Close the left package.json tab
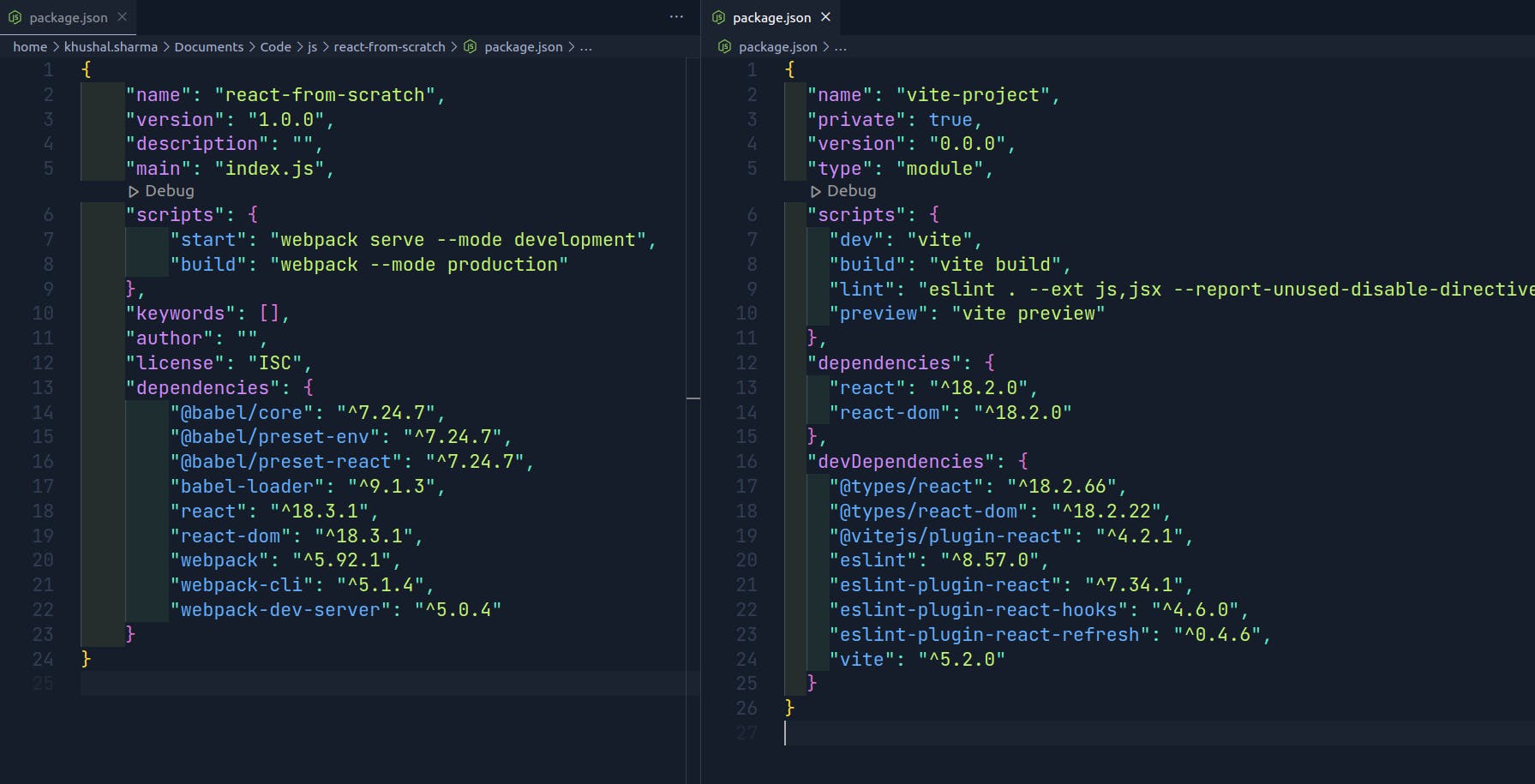This screenshot has height=784, width=1535. point(123,17)
